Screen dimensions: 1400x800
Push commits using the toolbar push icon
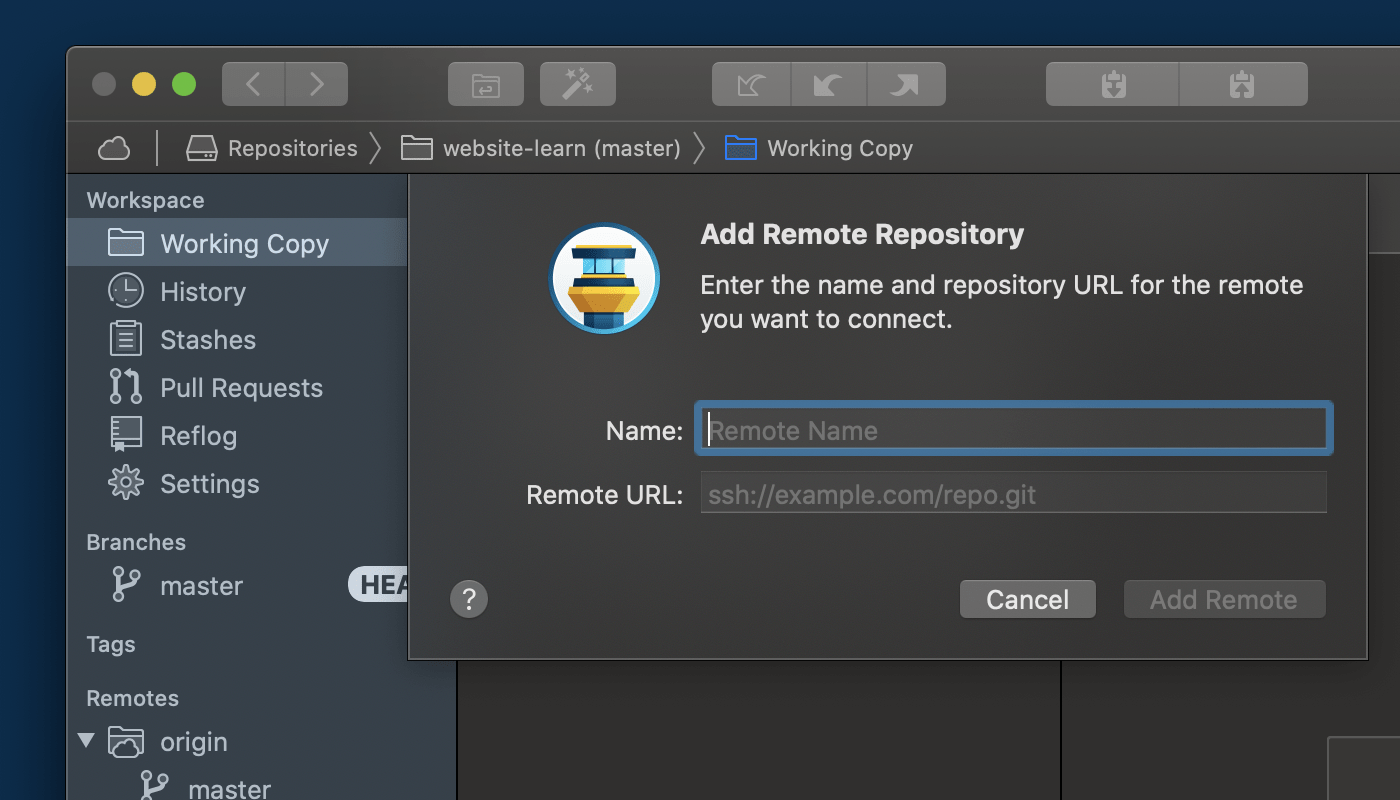tap(905, 84)
